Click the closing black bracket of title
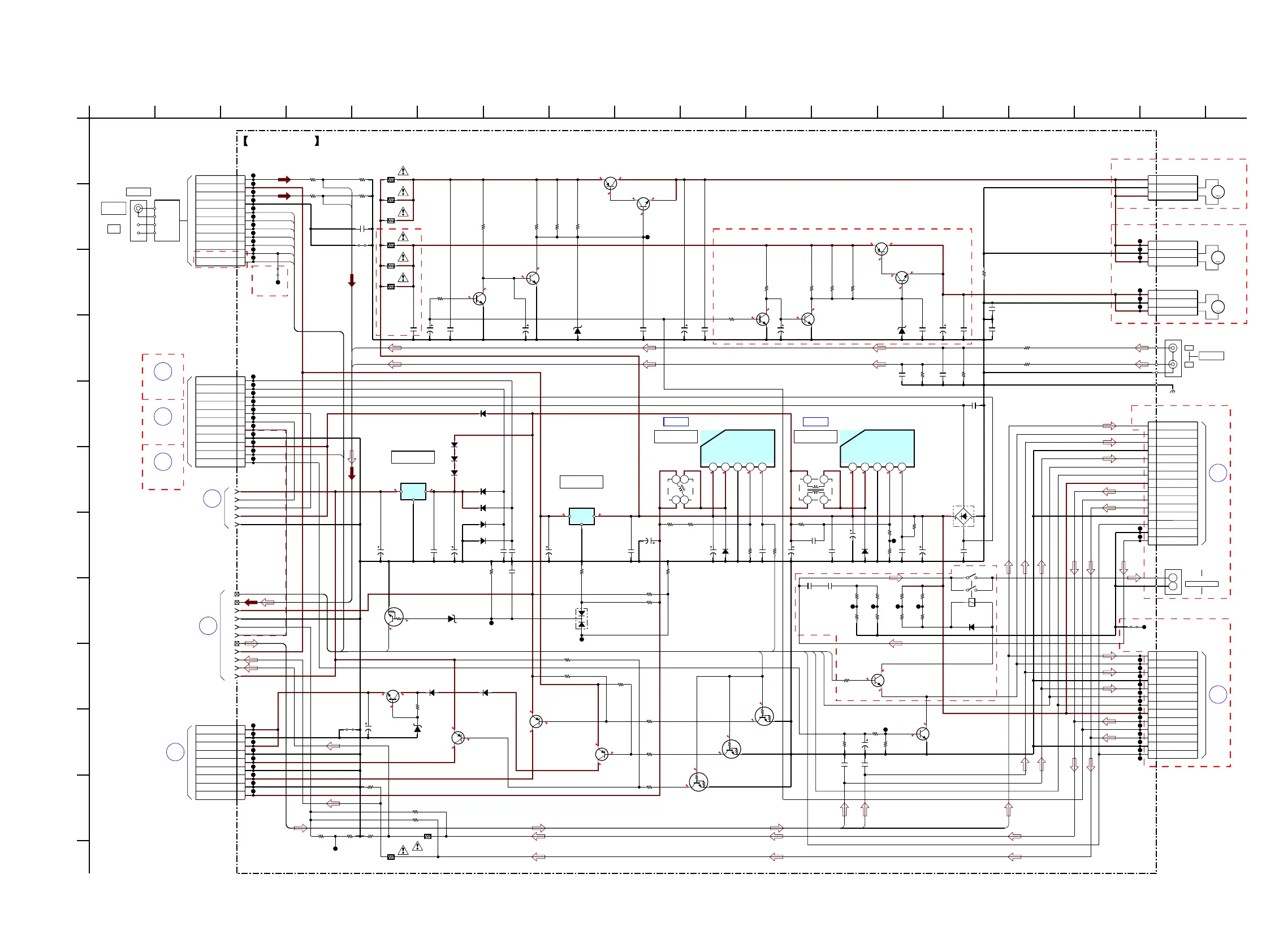This screenshot has width=1266, height=952. [317, 141]
